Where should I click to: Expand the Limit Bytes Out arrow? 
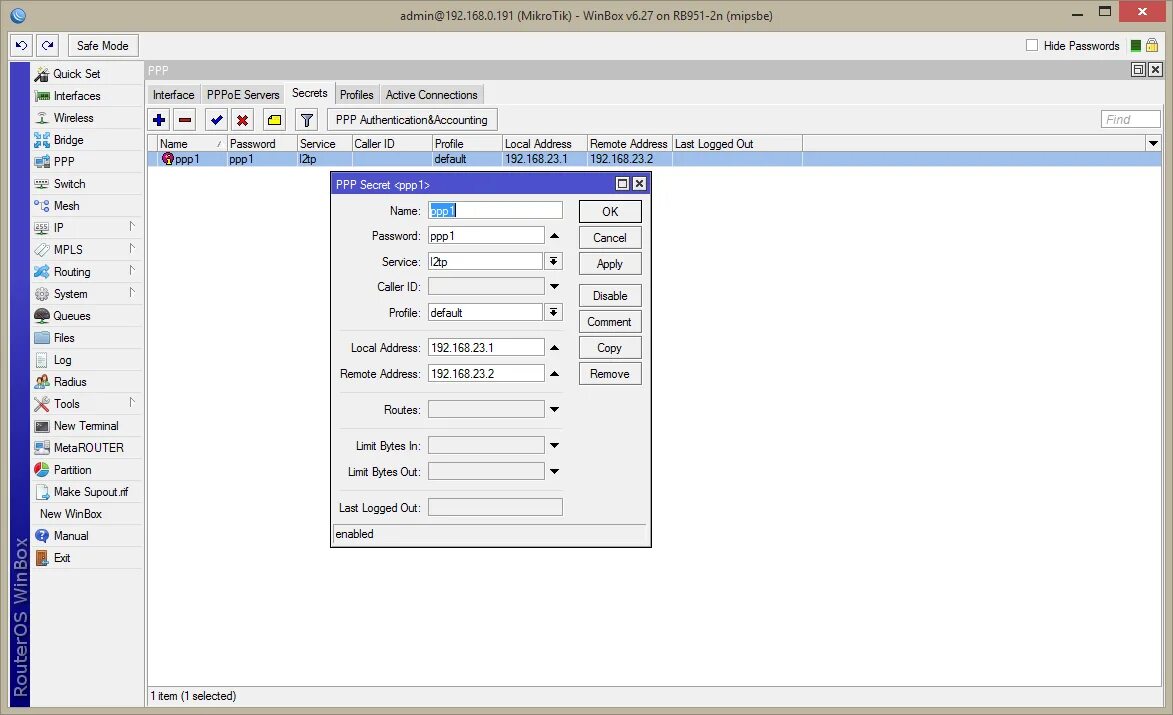pyautogui.click(x=554, y=471)
